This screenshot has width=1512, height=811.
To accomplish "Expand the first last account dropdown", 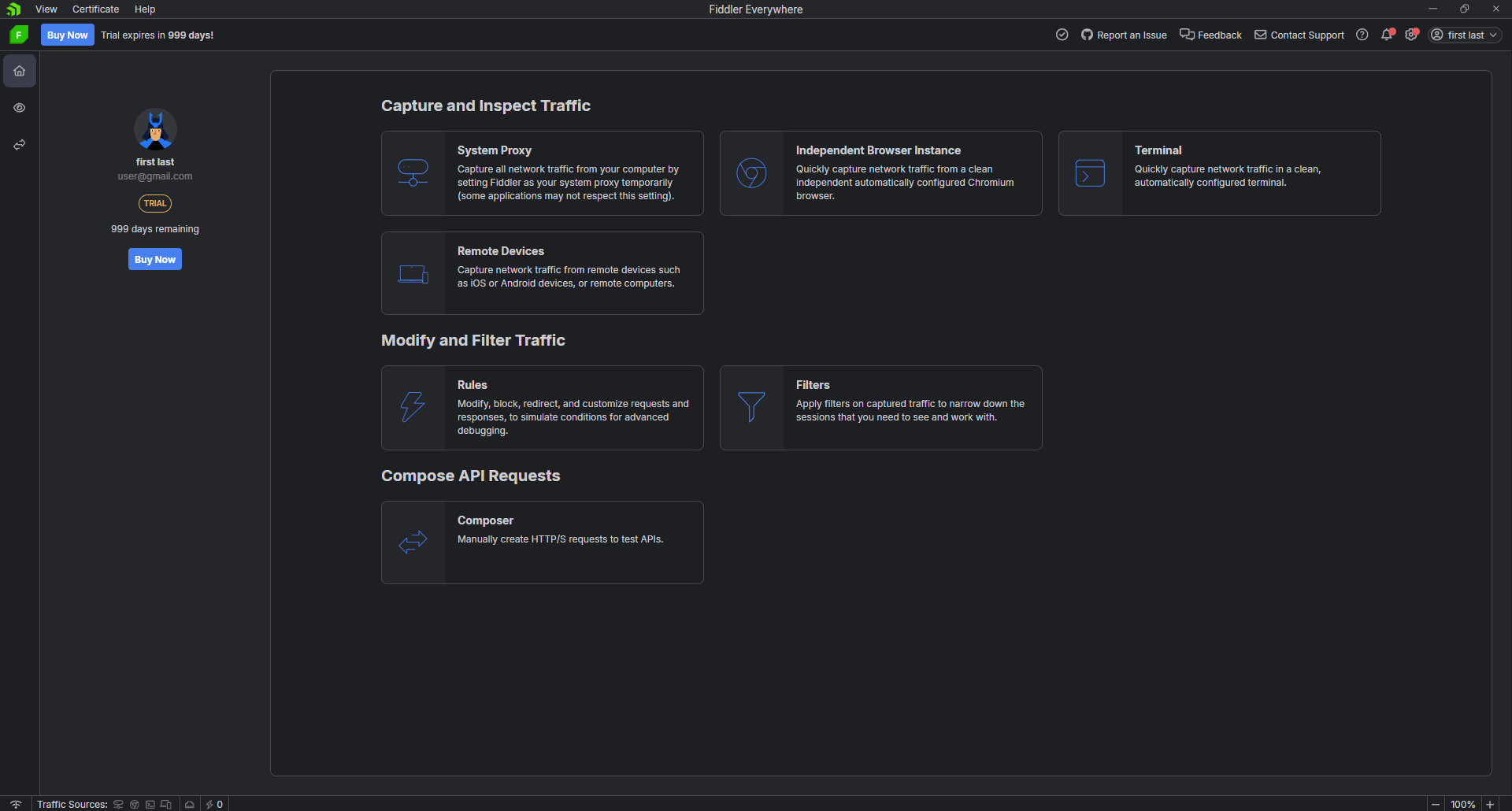I will (x=1466, y=35).
